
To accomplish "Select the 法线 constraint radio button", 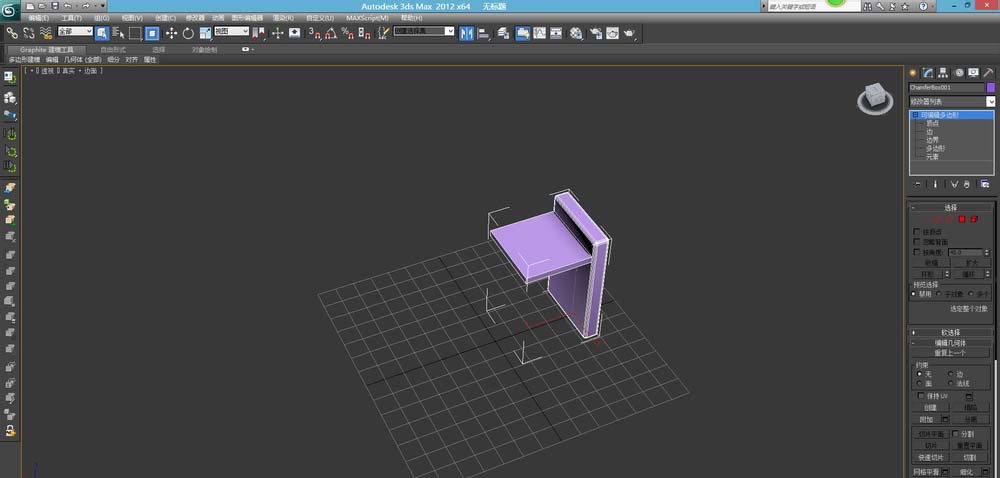I will coord(950,384).
